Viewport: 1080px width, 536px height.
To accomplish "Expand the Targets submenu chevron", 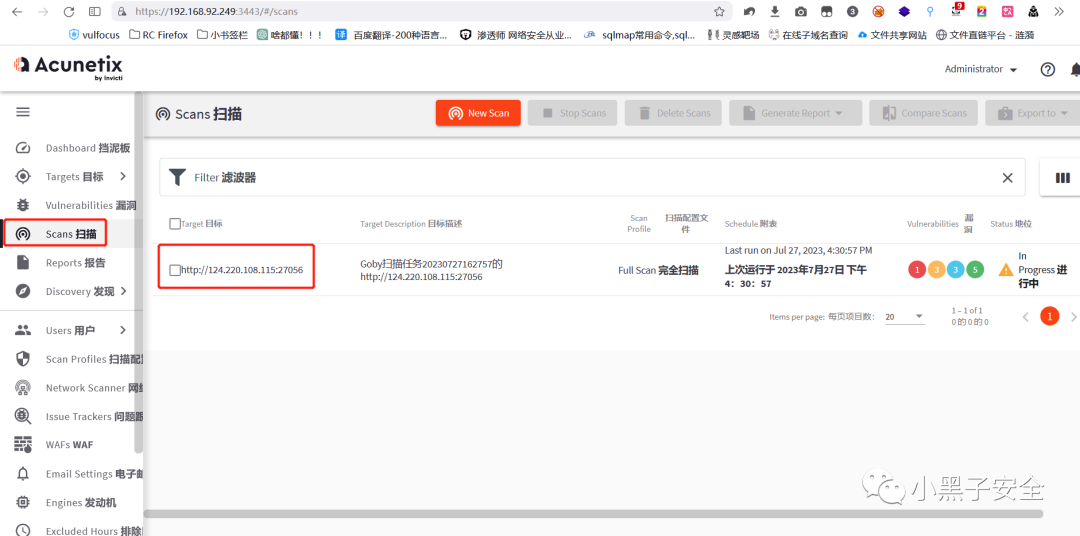I will click(123, 176).
